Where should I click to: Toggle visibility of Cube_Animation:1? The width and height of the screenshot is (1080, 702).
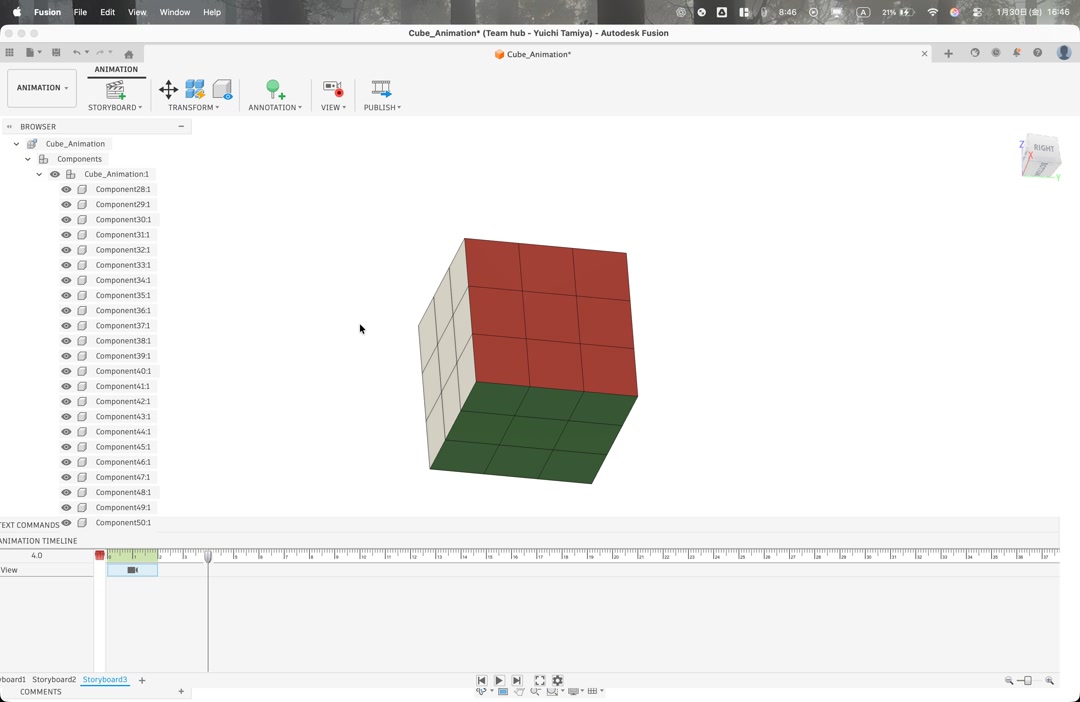(55, 174)
